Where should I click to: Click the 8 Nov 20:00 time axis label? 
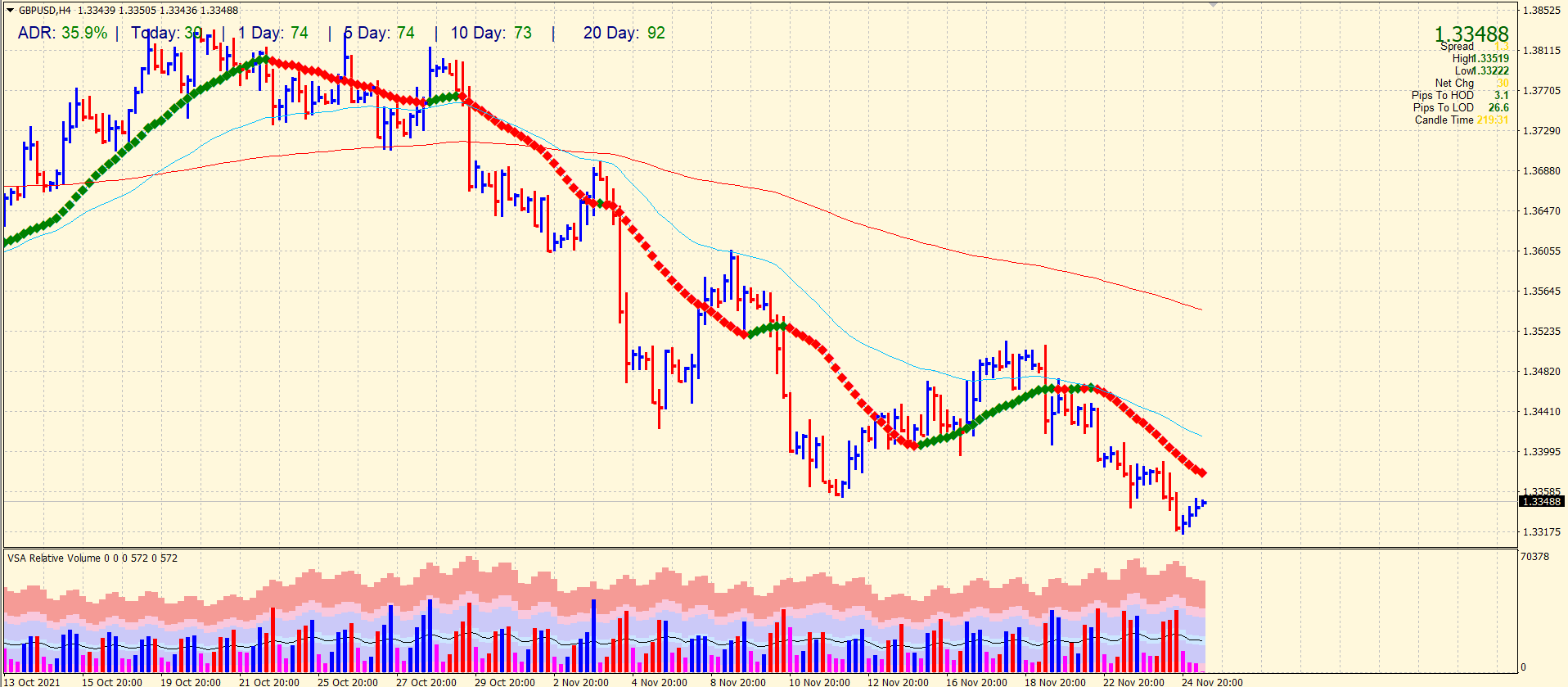coord(738,682)
